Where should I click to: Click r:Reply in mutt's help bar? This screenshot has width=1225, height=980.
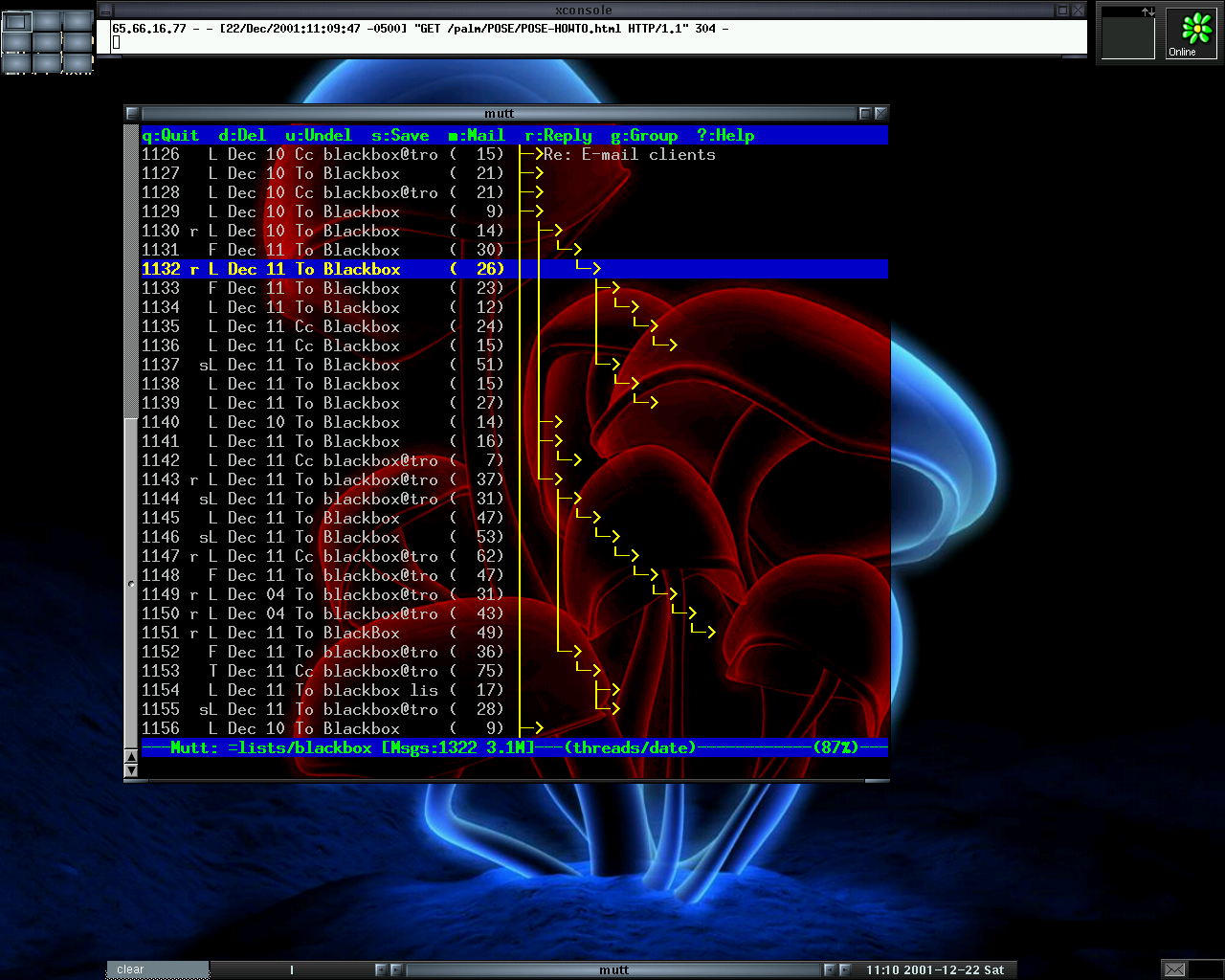point(557,135)
